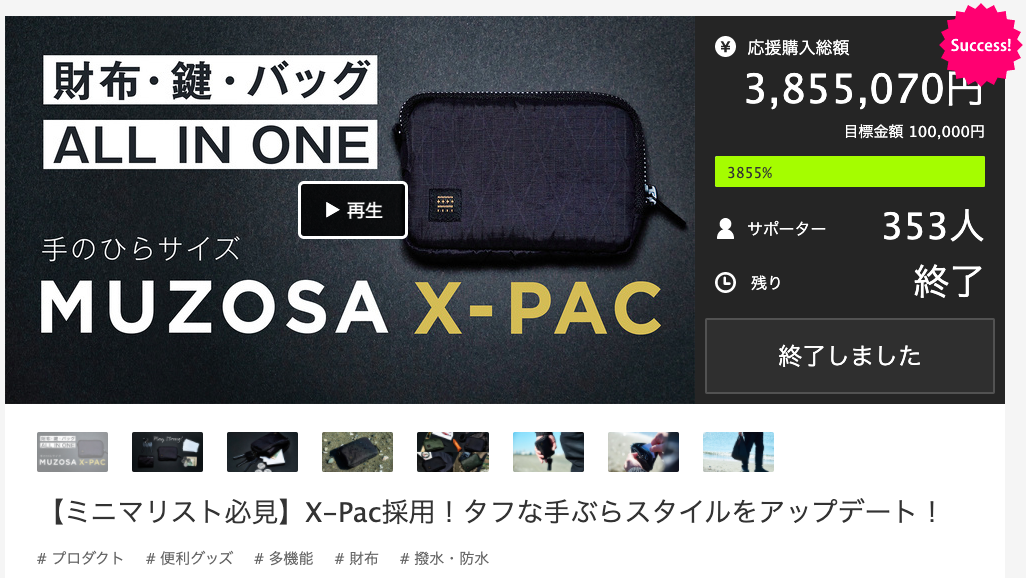Select the second thumbnail with cards
Screen dimensions: 1026x578
click(168, 452)
